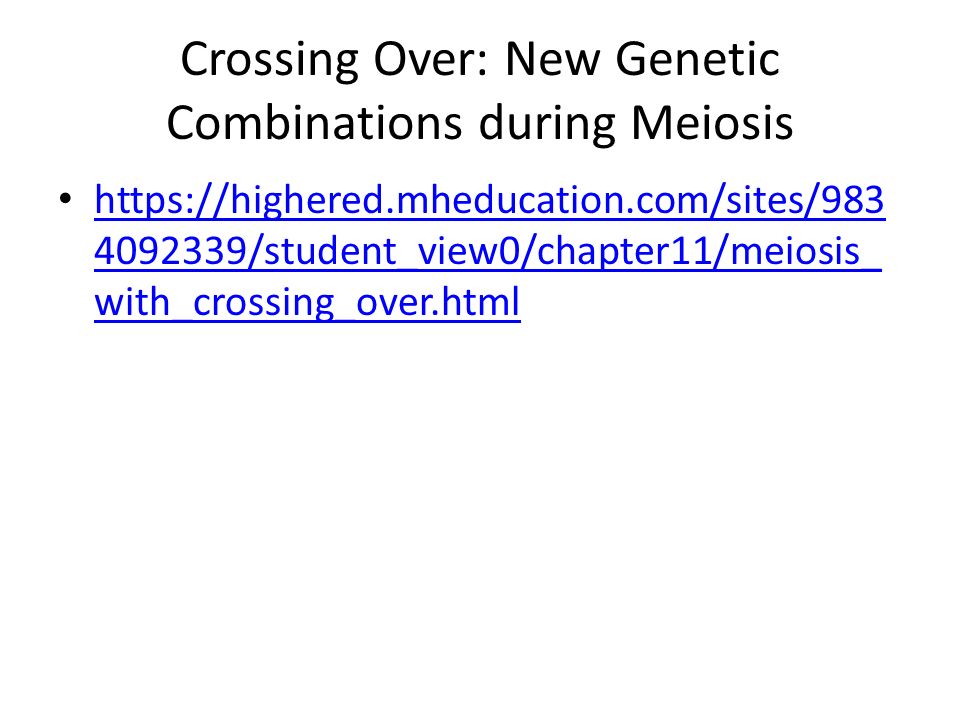960x720 pixels.
Task: Click the link line starting with 4092339/student_view0
Action: 488,252
